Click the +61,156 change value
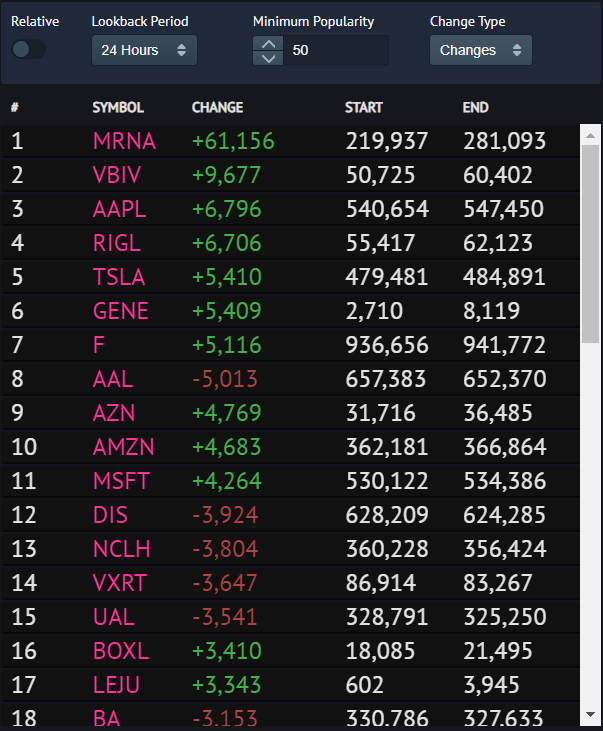This screenshot has height=731, width=603. click(233, 141)
